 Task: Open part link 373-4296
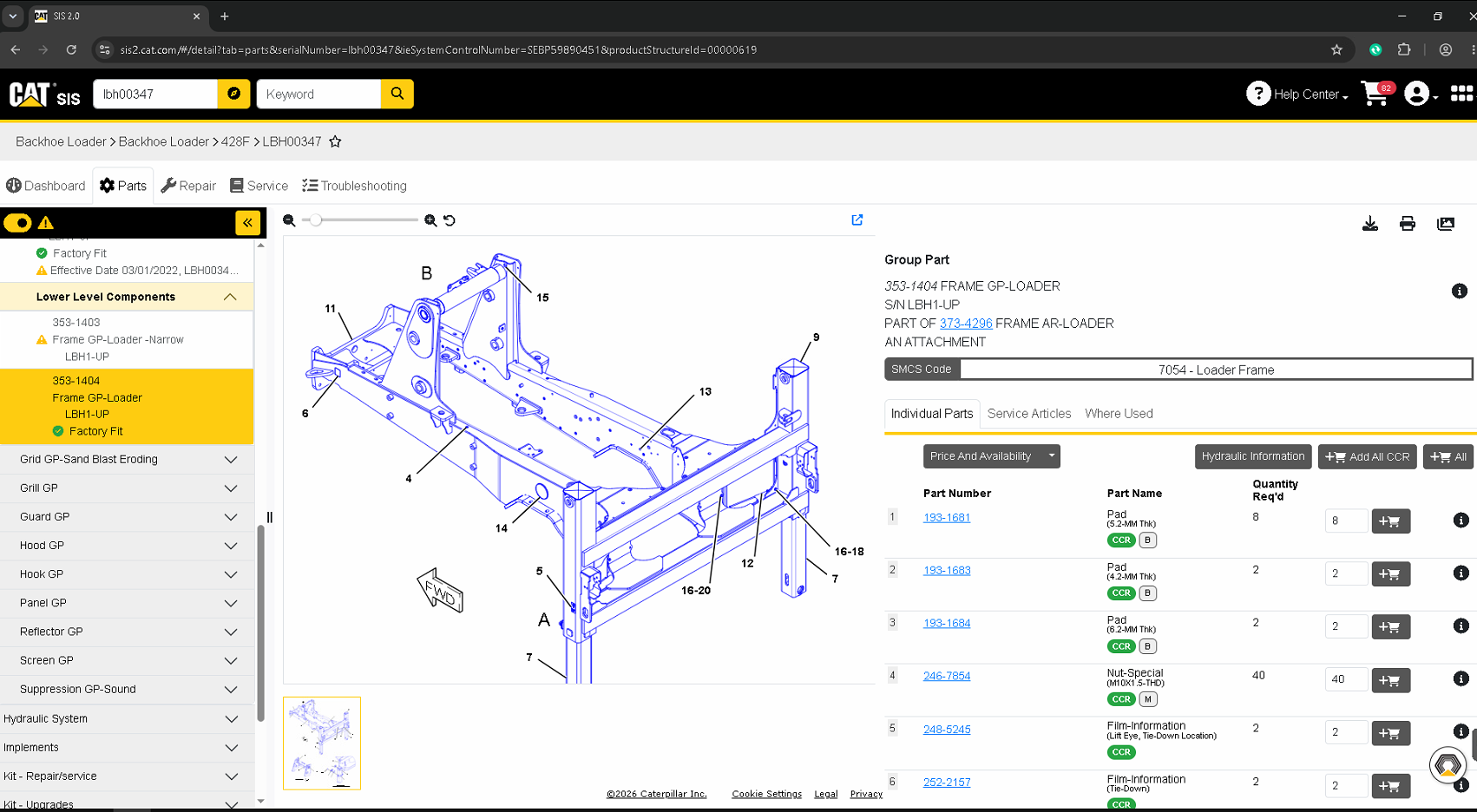(x=966, y=324)
